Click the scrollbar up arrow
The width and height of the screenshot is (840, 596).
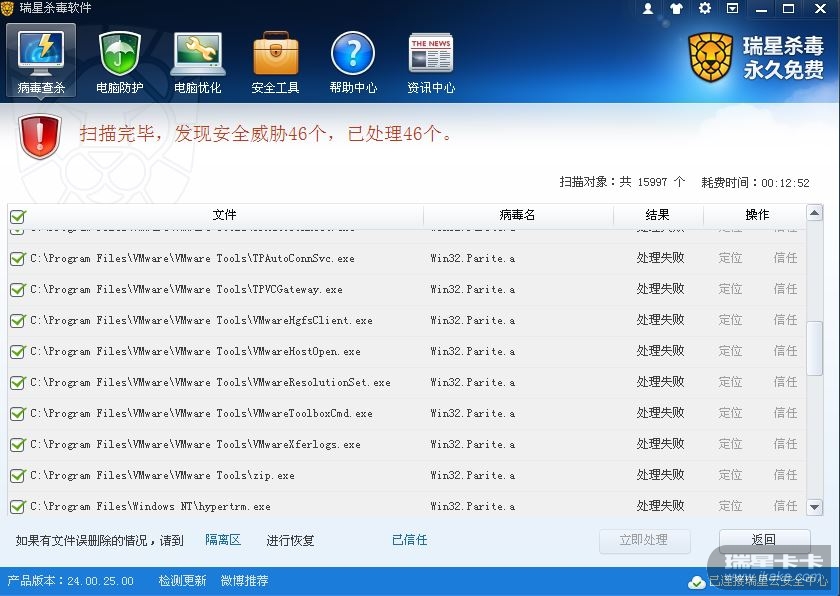814,213
